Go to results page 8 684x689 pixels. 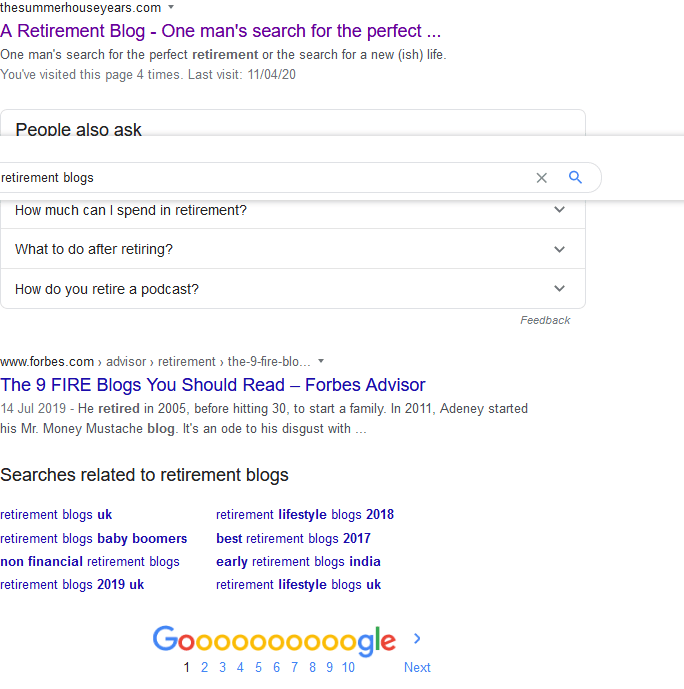[x=312, y=667]
